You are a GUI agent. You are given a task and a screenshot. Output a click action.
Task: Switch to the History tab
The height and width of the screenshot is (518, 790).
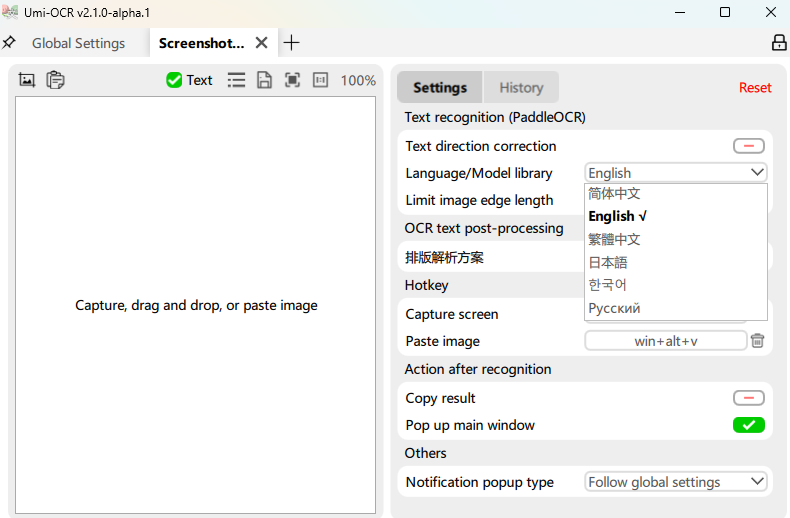[x=521, y=87]
